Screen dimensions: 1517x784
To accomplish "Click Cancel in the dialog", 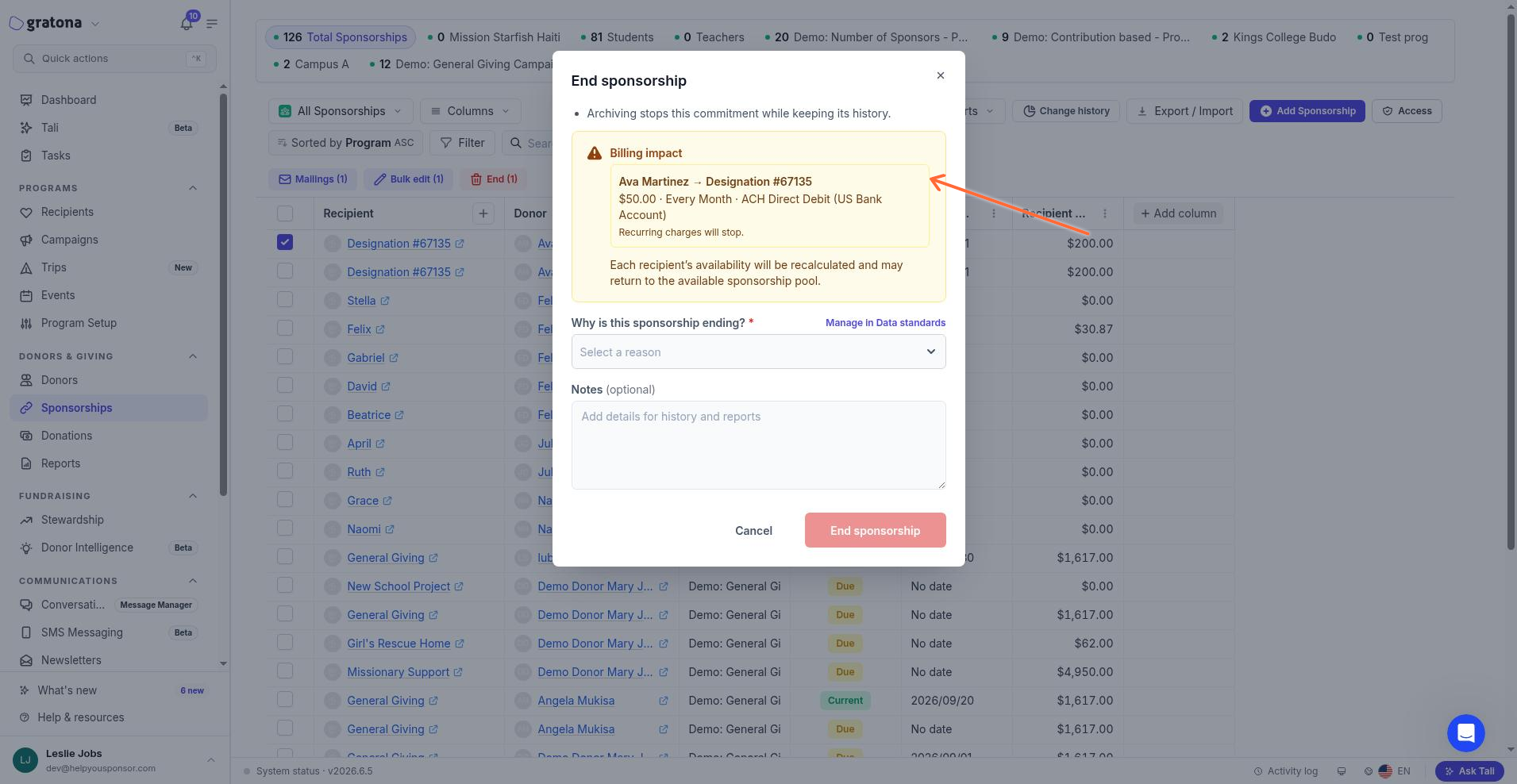I will coord(753,530).
